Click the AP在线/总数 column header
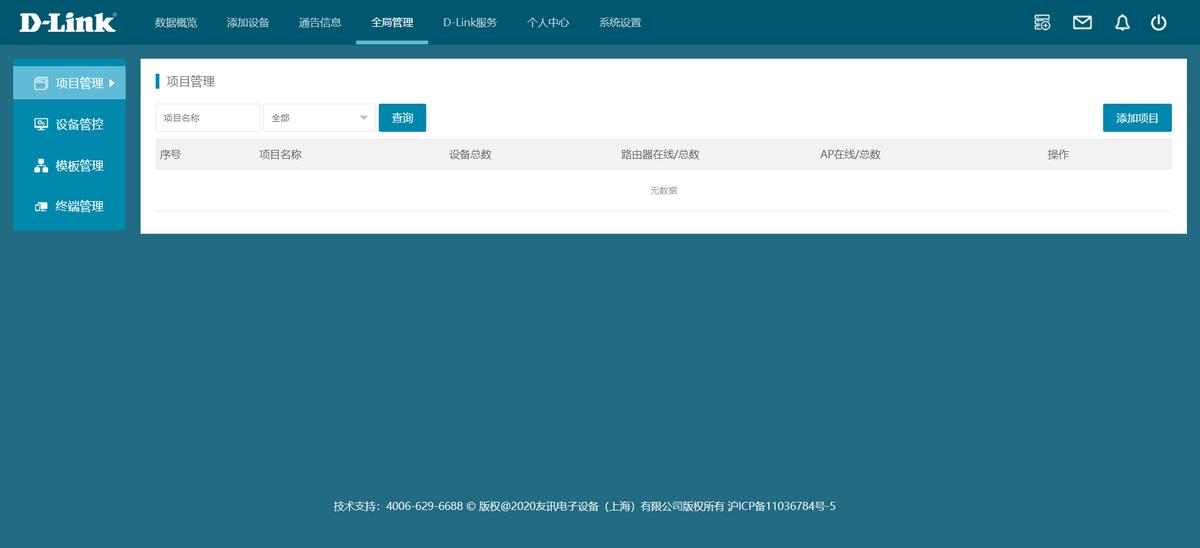Screen dimensions: 1200x548 click(x=850, y=155)
